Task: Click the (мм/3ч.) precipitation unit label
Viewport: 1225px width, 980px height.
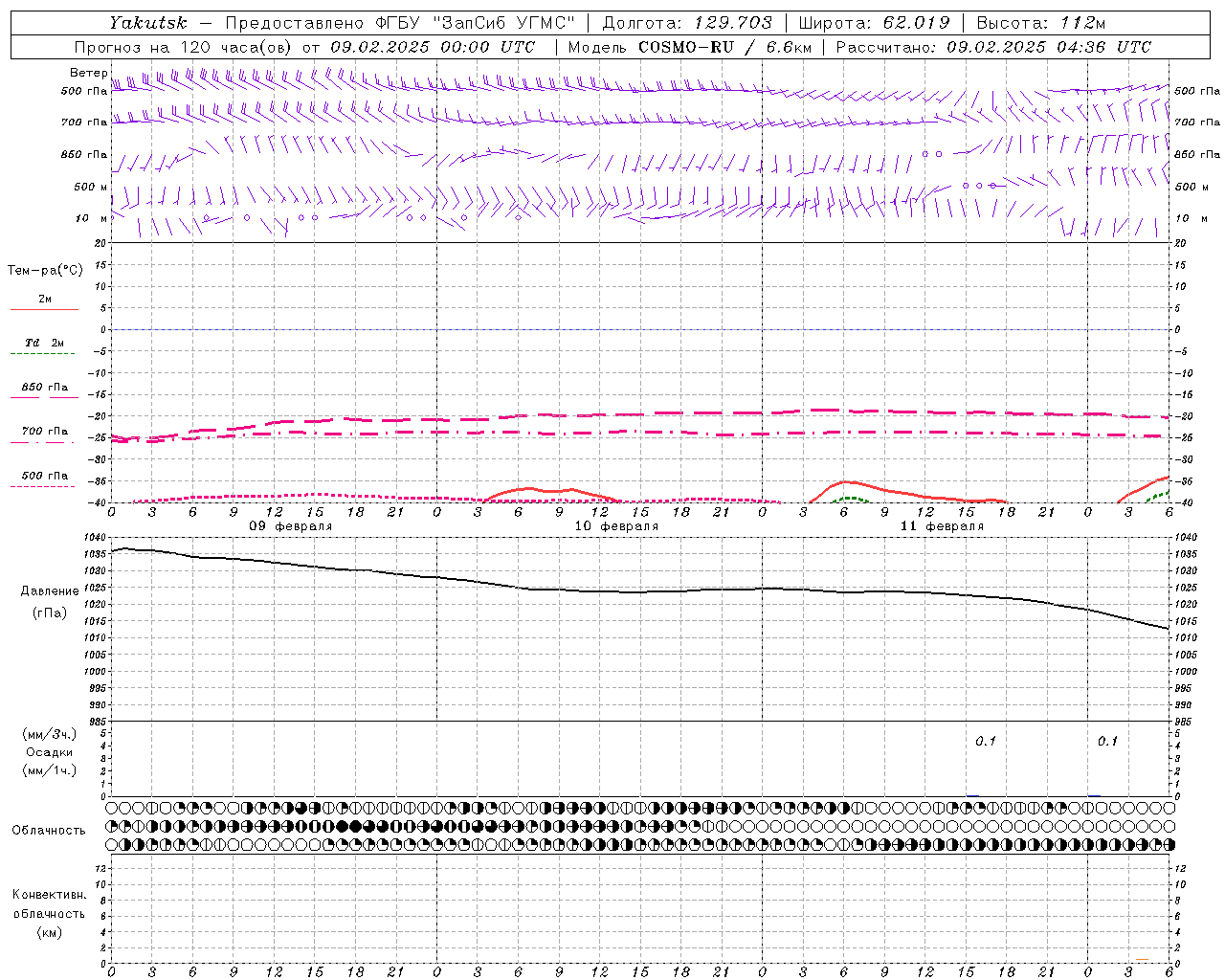Action: click(50, 734)
